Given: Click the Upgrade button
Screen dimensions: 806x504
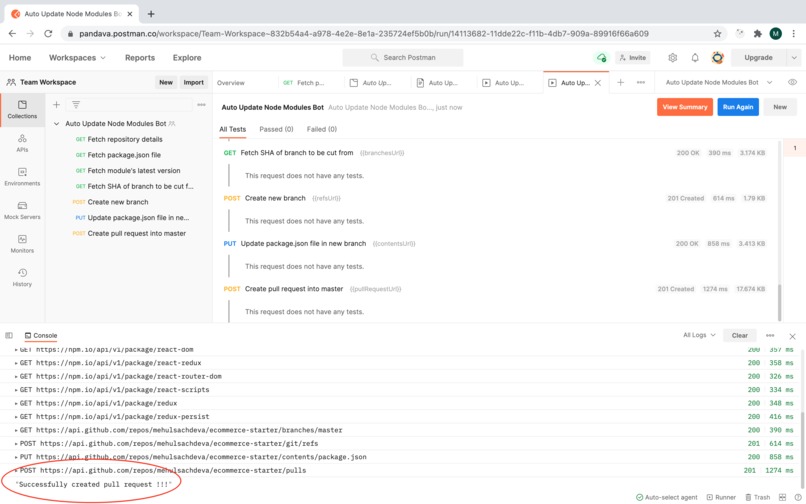Looking at the screenshot, I should (758, 58).
